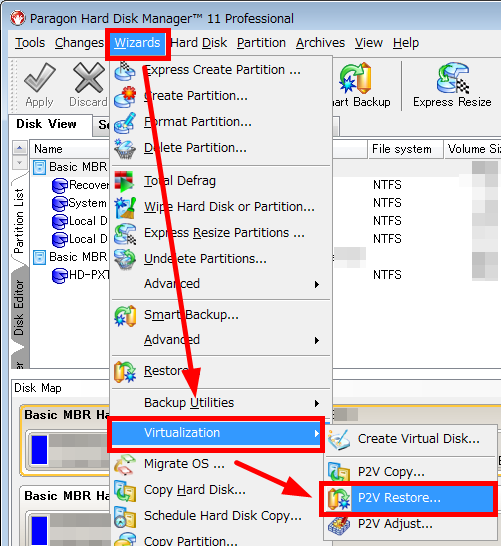Click the Delete Partition menu icon
The width and height of the screenshot is (501, 546).
click(x=125, y=149)
